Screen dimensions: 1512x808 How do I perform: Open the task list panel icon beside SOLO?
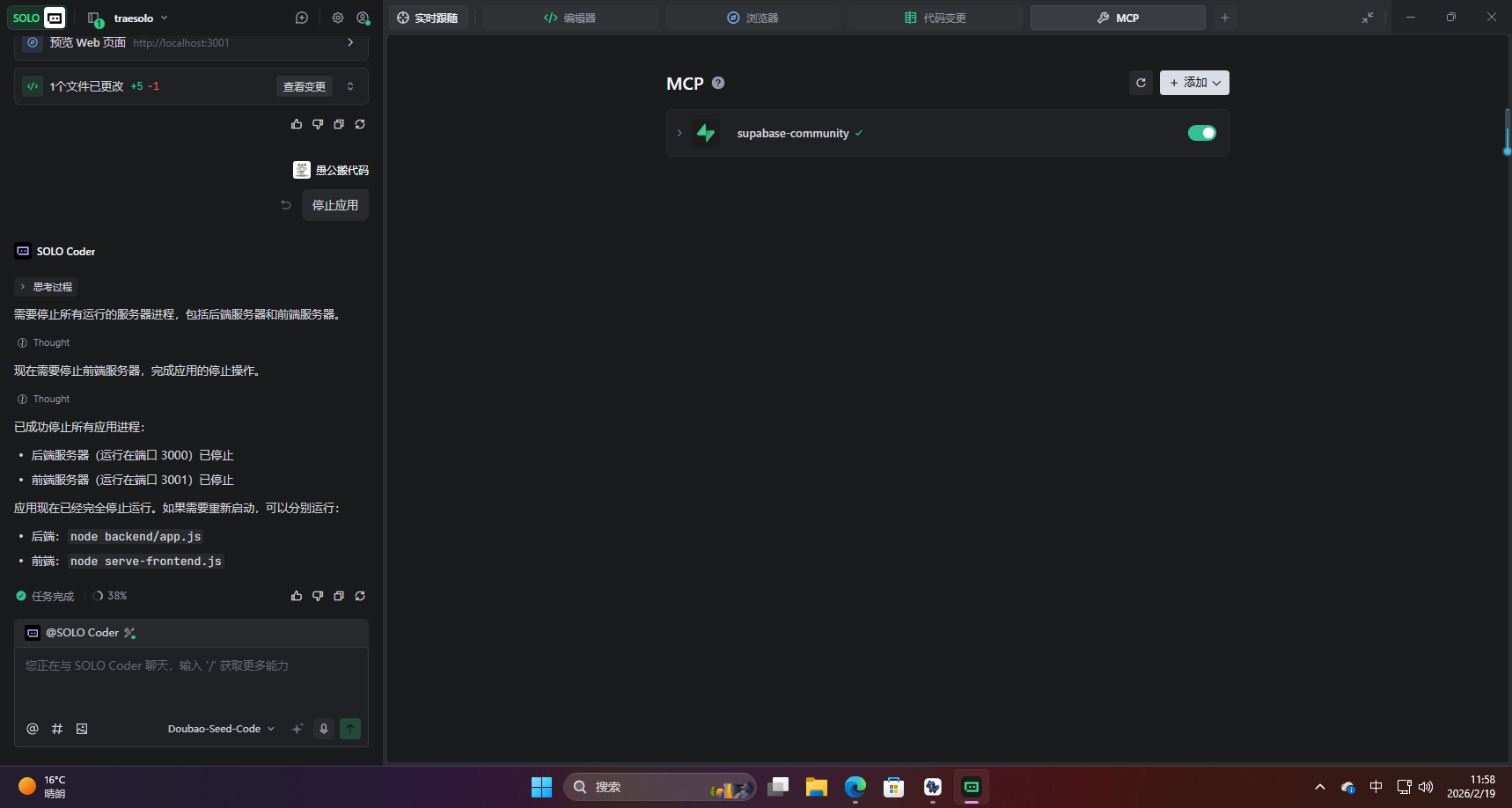coord(95,18)
